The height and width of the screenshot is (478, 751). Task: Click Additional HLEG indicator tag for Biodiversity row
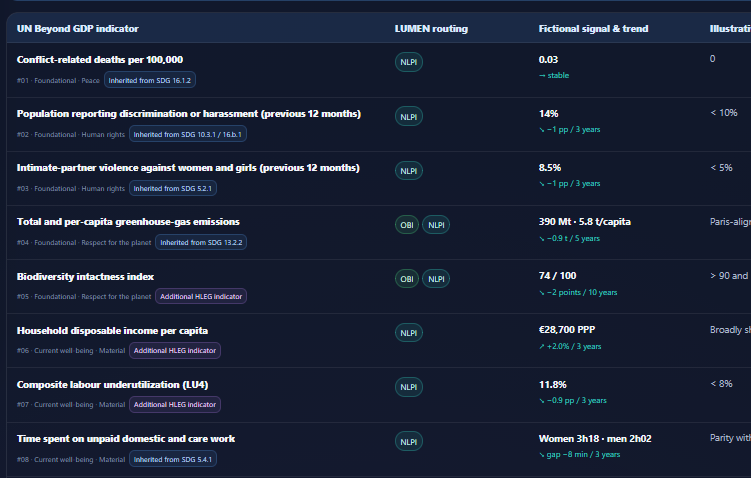(201, 296)
